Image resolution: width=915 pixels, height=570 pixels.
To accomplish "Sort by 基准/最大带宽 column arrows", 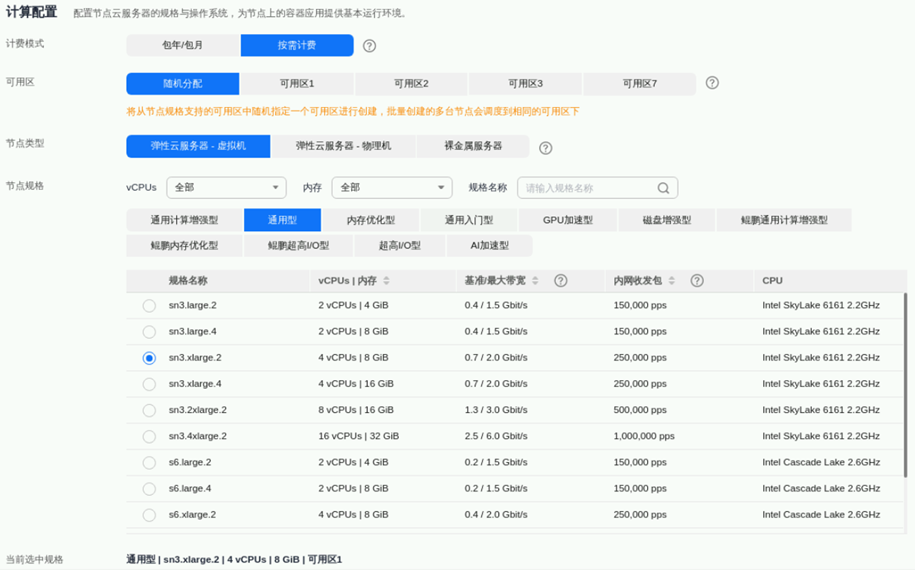I will coord(535,281).
